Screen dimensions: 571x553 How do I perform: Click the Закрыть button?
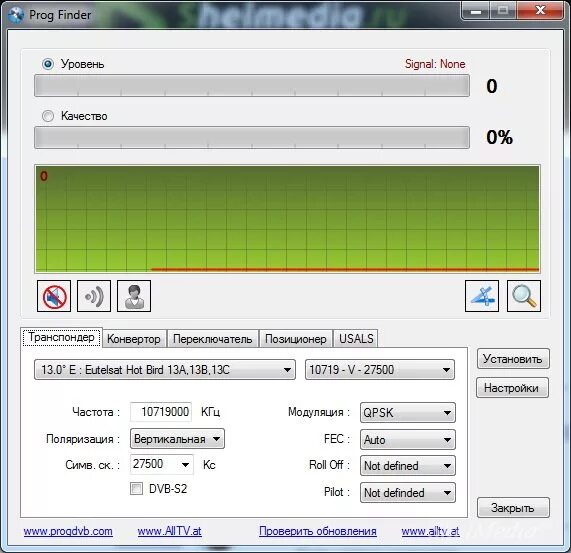[513, 507]
